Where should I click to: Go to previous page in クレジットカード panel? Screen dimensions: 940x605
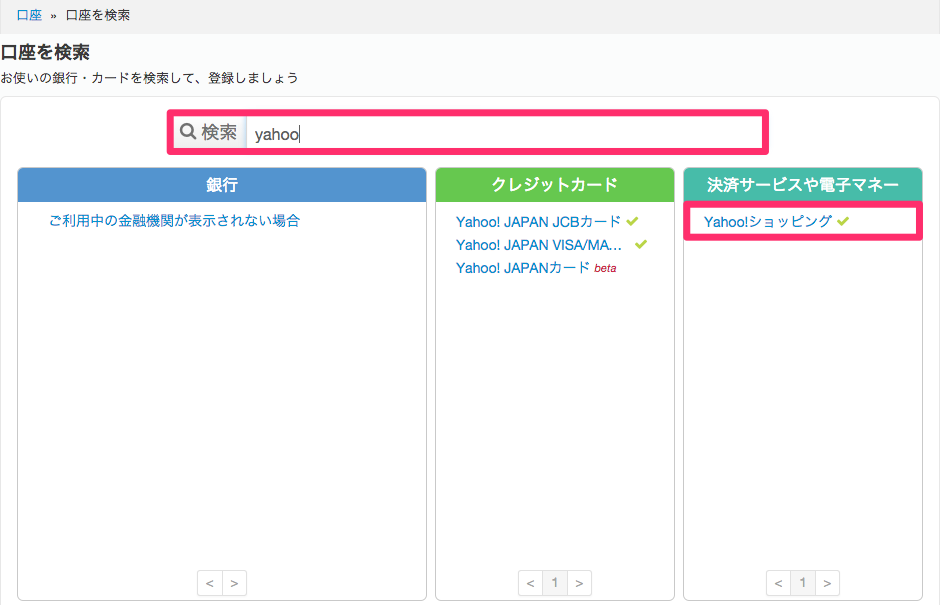(531, 583)
